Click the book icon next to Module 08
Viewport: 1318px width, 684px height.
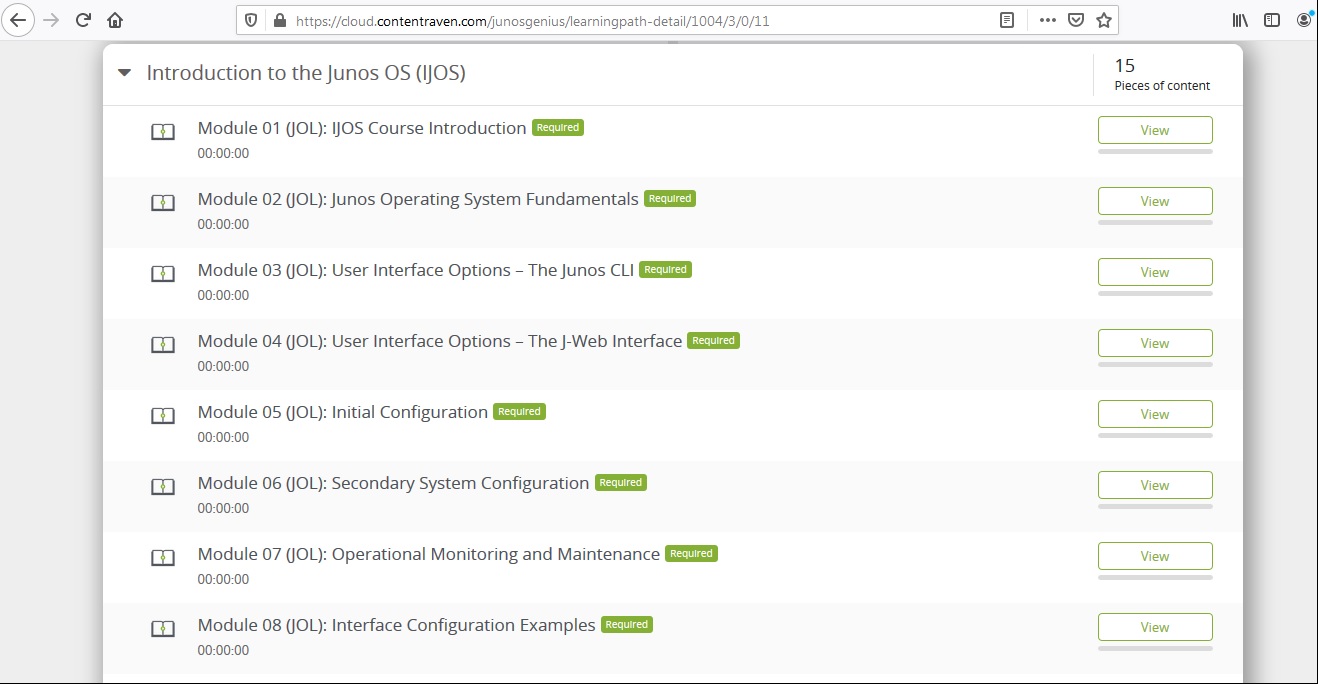point(163,628)
